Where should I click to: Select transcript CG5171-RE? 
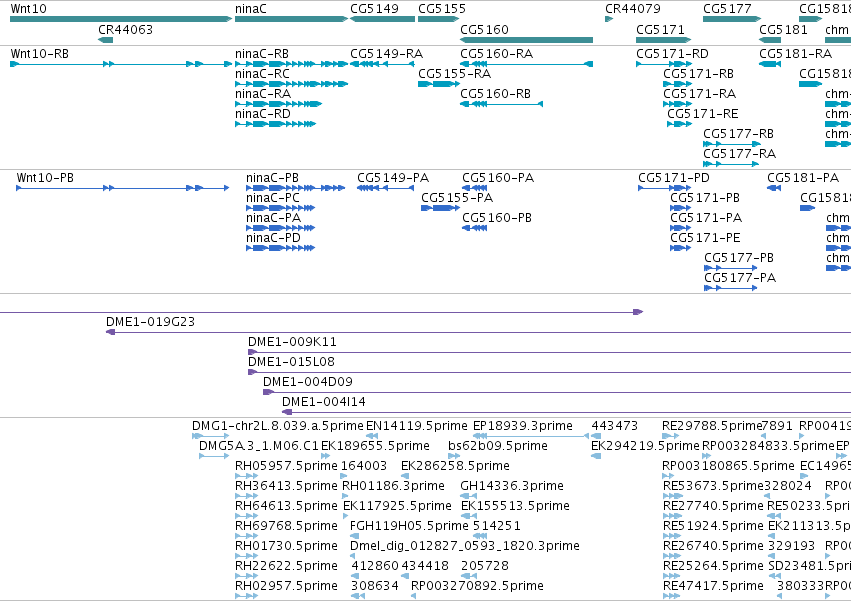pos(679,124)
